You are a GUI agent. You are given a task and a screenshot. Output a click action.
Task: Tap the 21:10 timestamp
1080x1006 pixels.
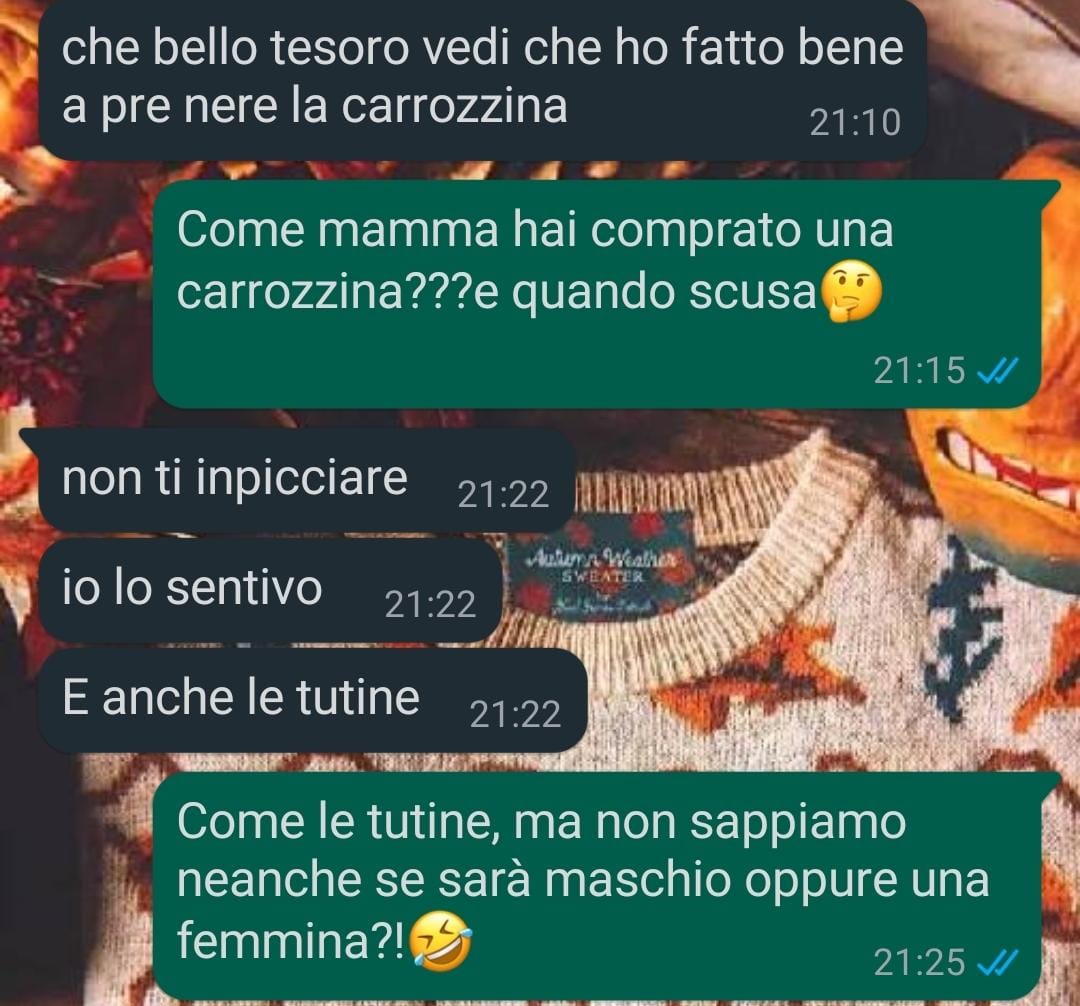855,123
